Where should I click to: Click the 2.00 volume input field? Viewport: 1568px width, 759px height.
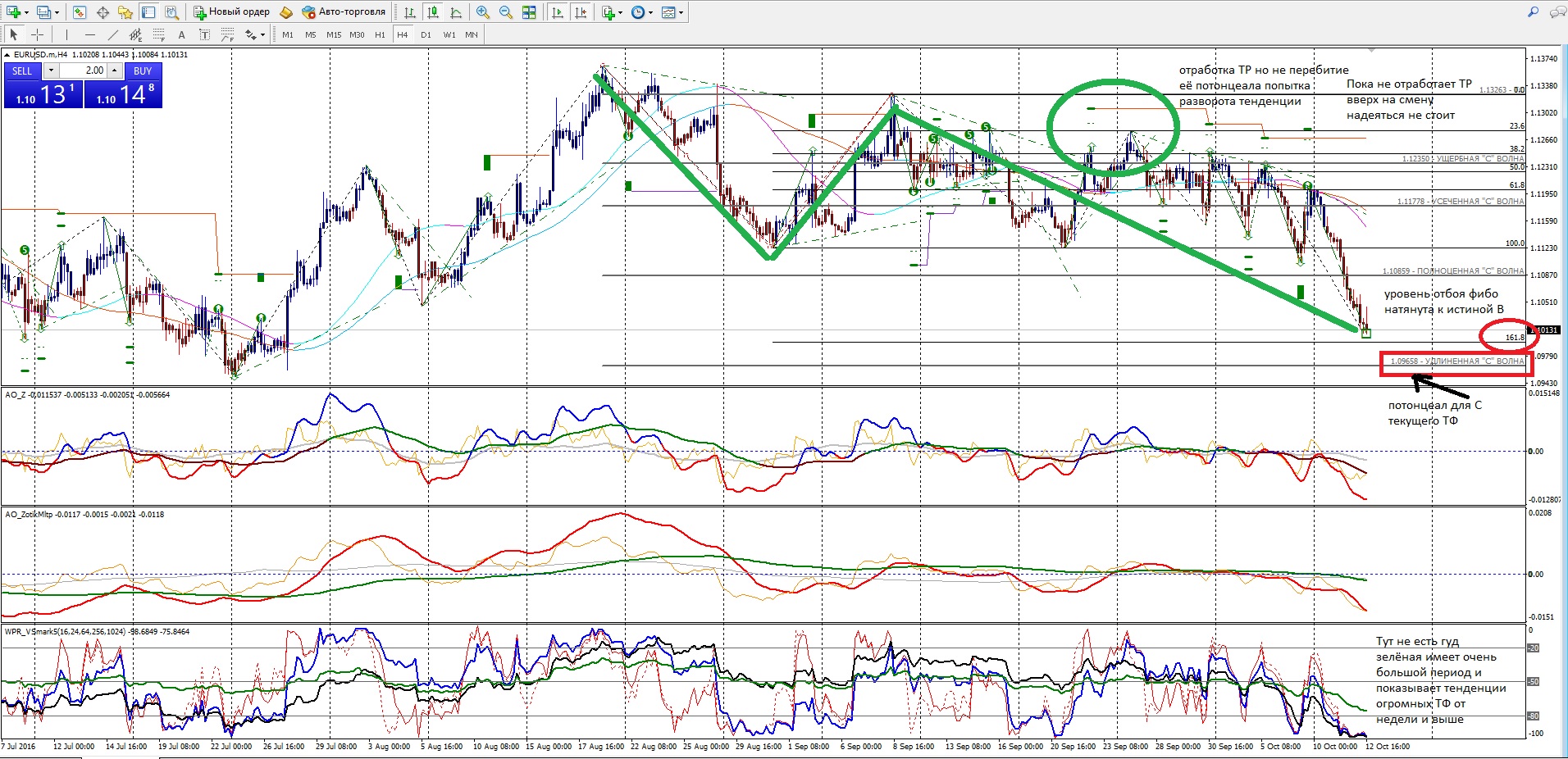click(x=83, y=70)
